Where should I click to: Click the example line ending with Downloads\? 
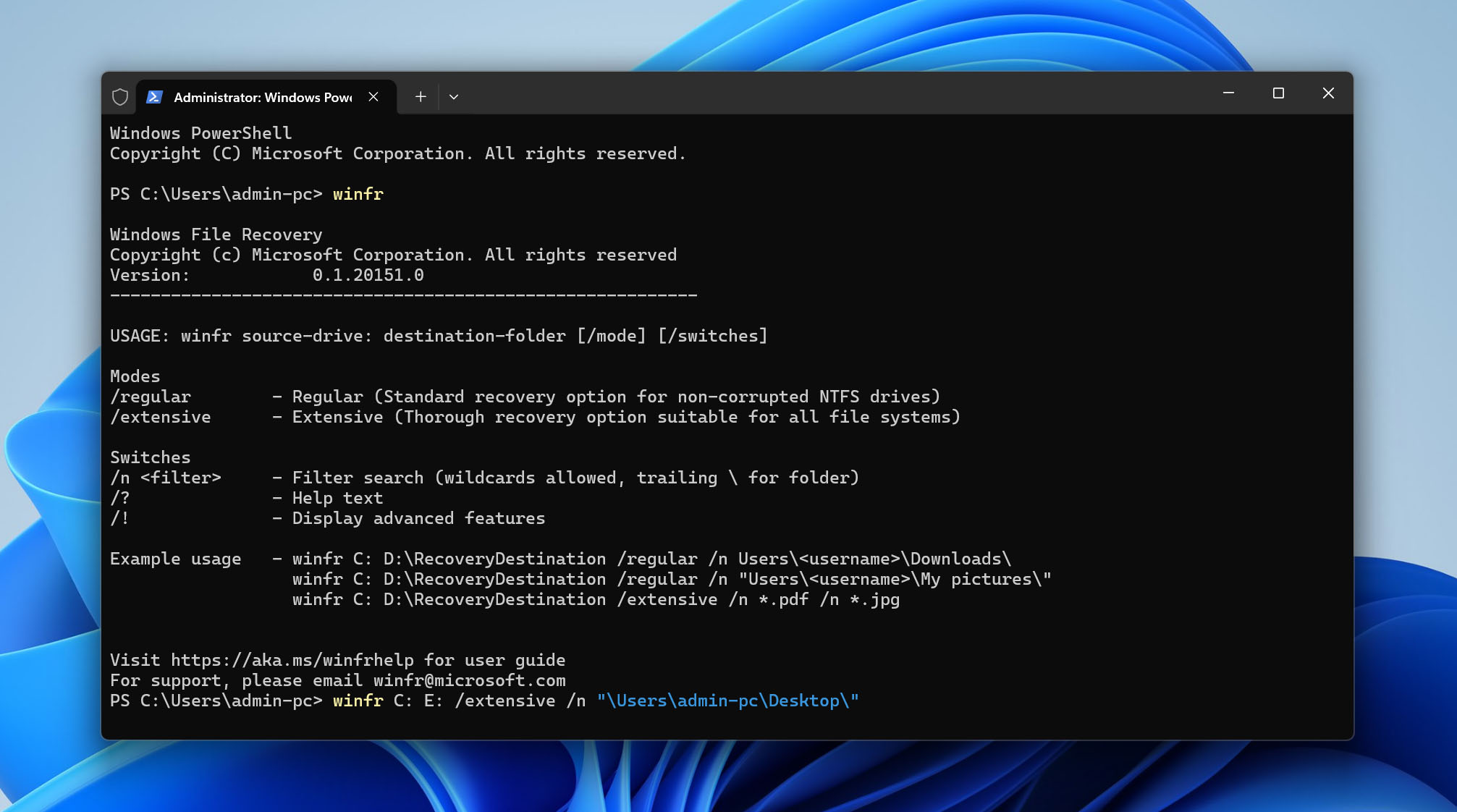point(651,559)
